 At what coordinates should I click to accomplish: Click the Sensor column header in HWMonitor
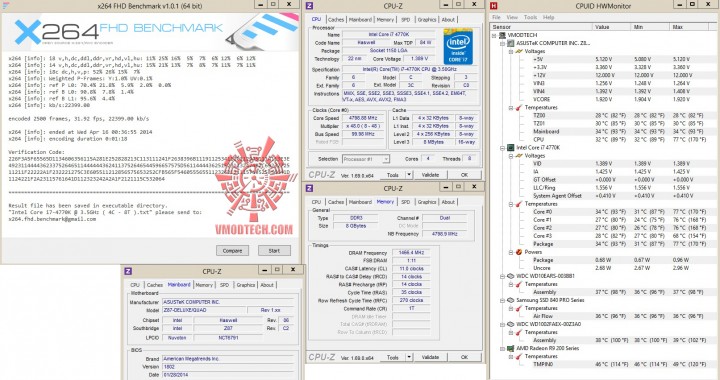tap(541, 27)
